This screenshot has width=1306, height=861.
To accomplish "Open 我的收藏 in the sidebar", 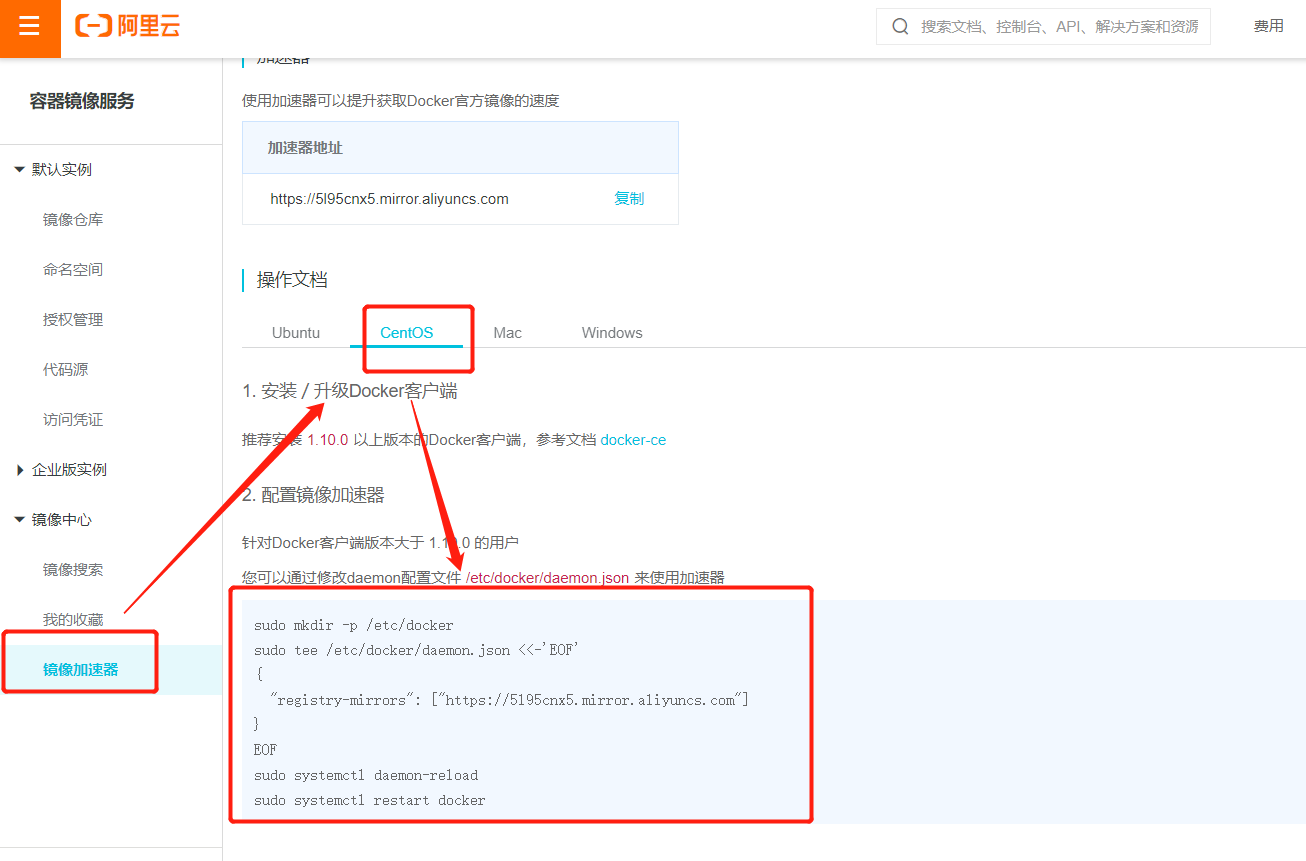I will [73, 620].
